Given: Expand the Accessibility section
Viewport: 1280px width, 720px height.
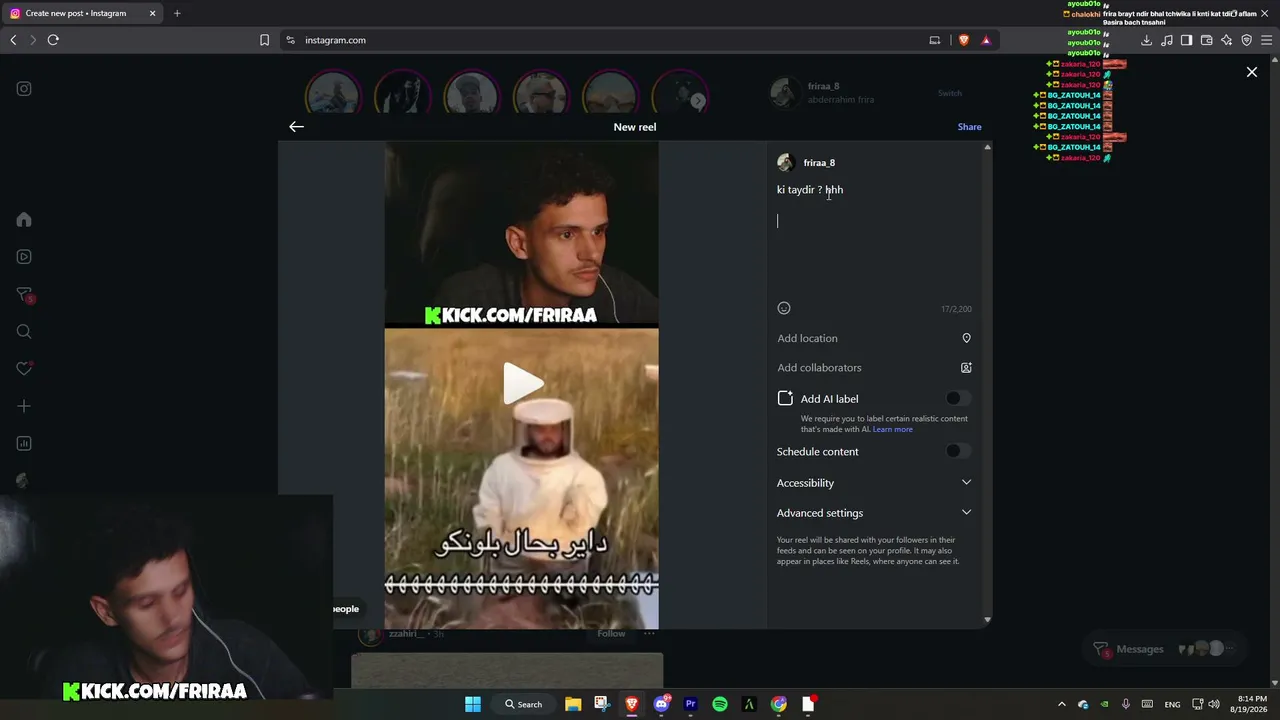Looking at the screenshot, I should pyautogui.click(x=874, y=482).
